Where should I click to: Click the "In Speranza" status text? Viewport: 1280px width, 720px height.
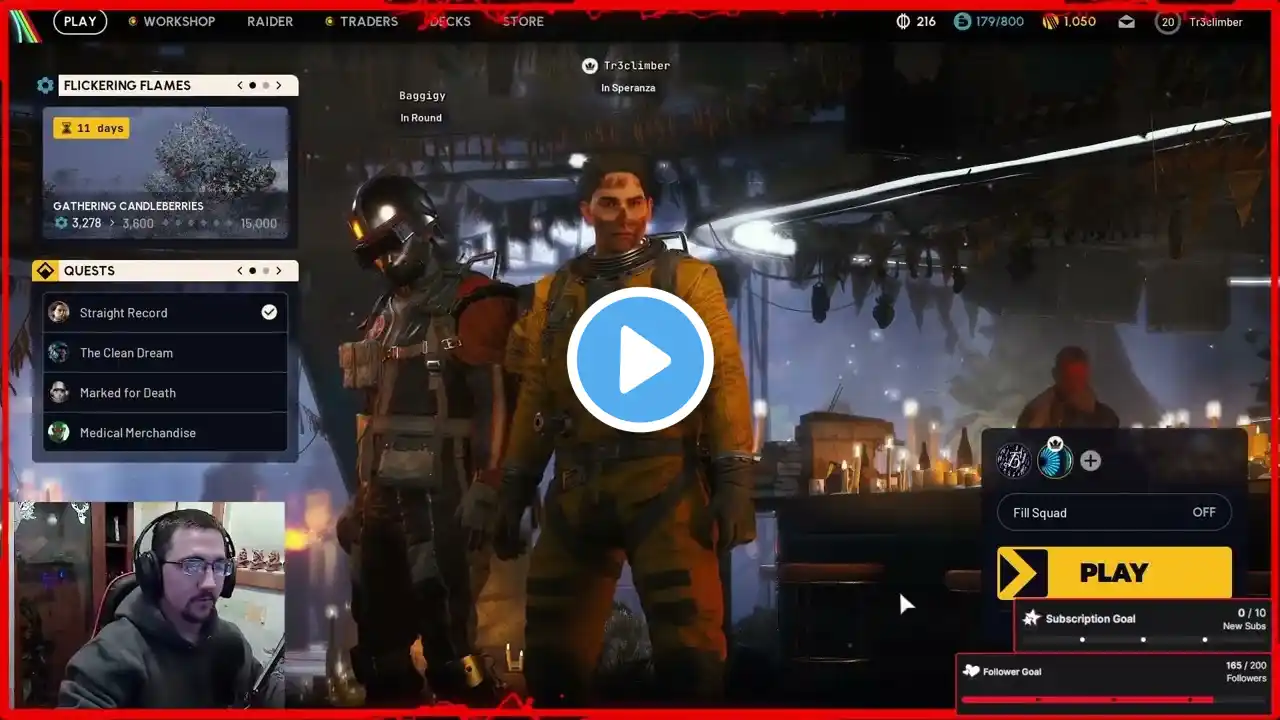coord(628,88)
